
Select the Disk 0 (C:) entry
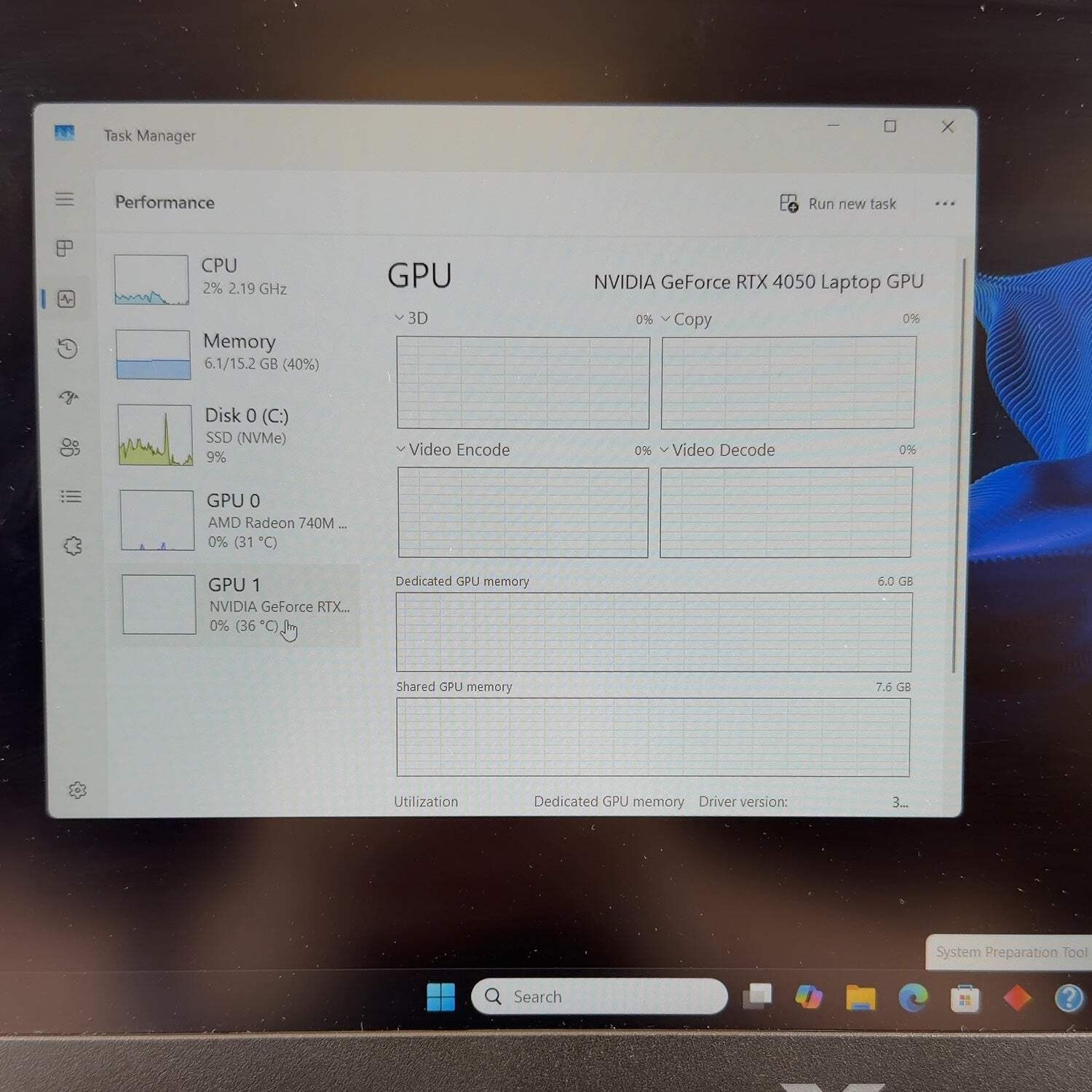236,435
